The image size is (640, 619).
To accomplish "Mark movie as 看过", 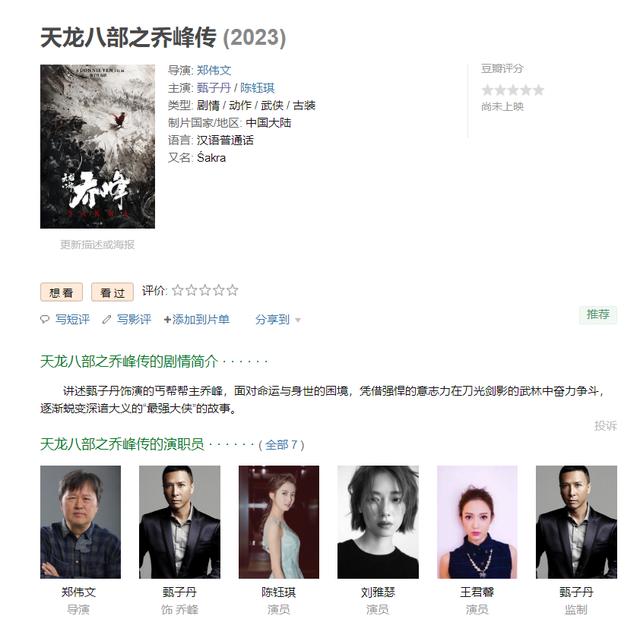I will pyautogui.click(x=112, y=292).
